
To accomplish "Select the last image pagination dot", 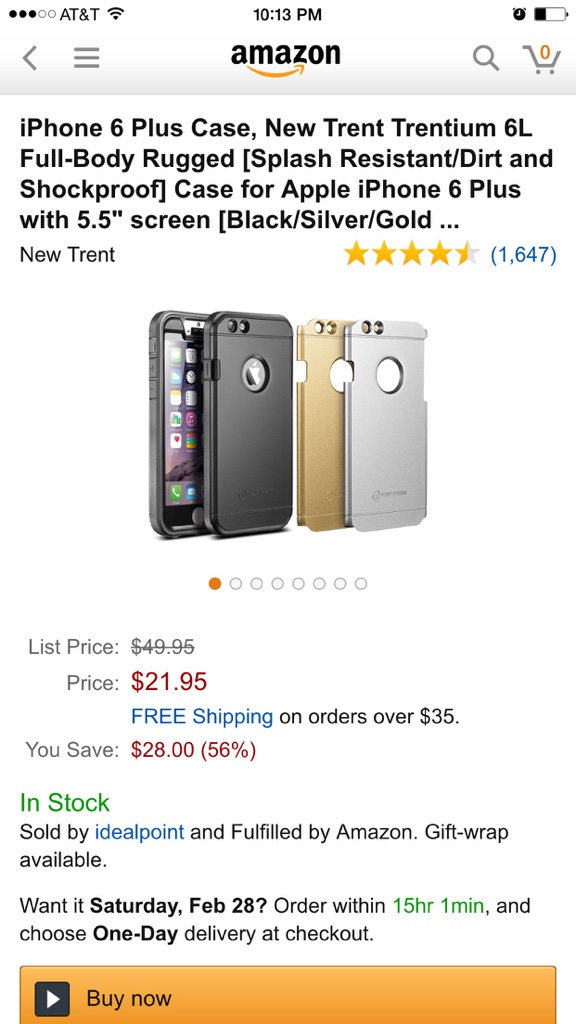I will (361, 583).
